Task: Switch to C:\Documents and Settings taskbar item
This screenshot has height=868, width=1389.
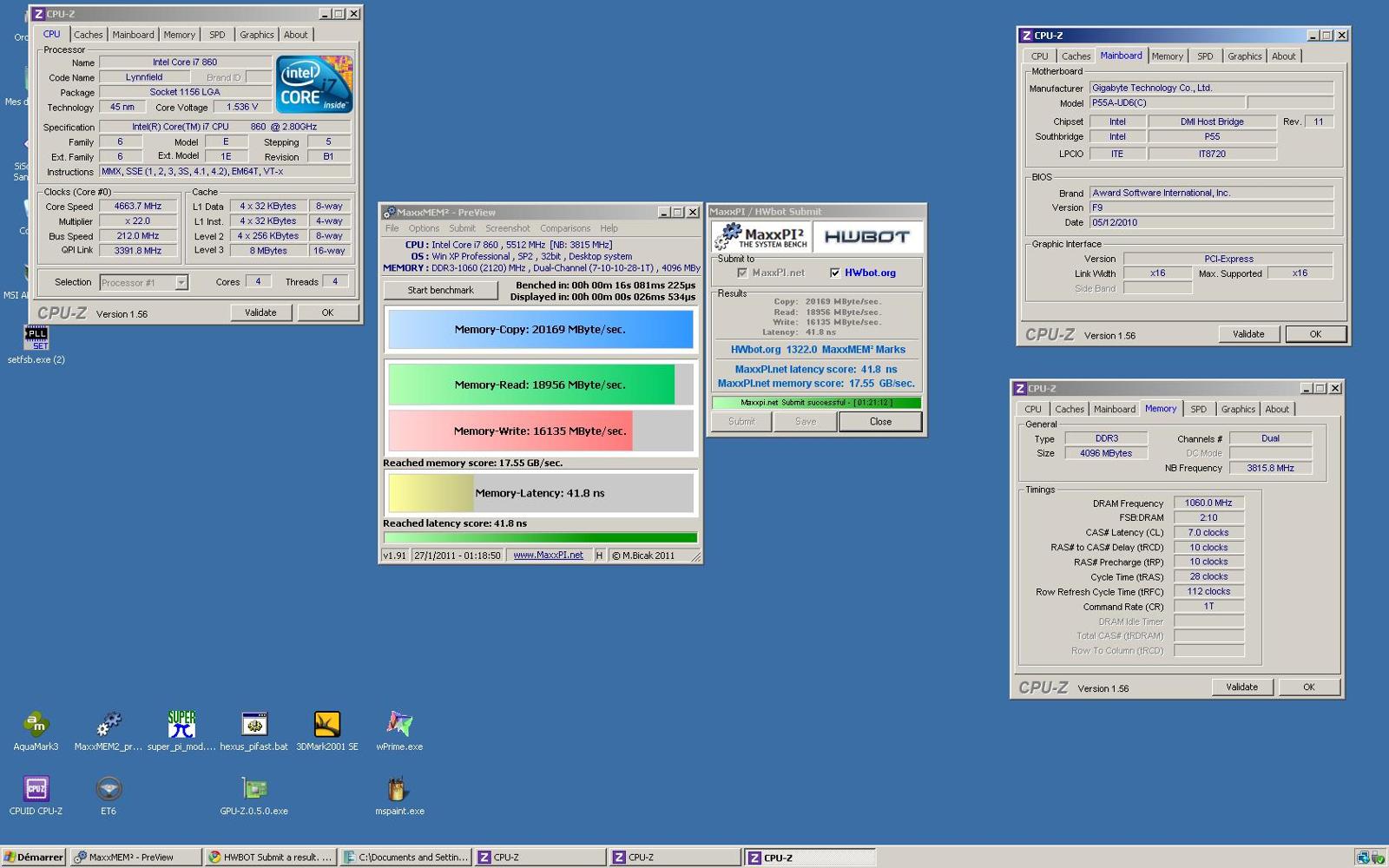Action: click(x=406, y=857)
